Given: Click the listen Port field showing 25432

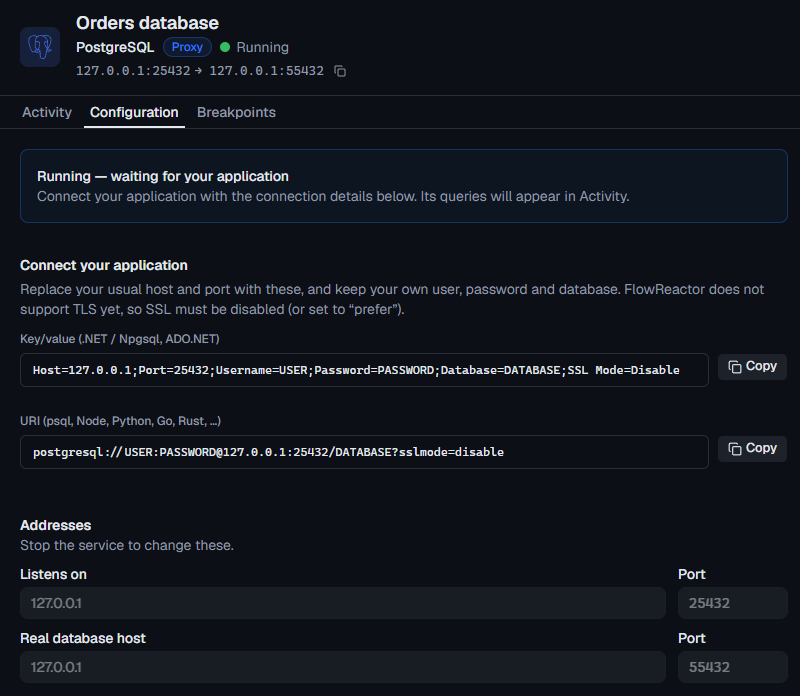Looking at the screenshot, I should [x=733, y=603].
